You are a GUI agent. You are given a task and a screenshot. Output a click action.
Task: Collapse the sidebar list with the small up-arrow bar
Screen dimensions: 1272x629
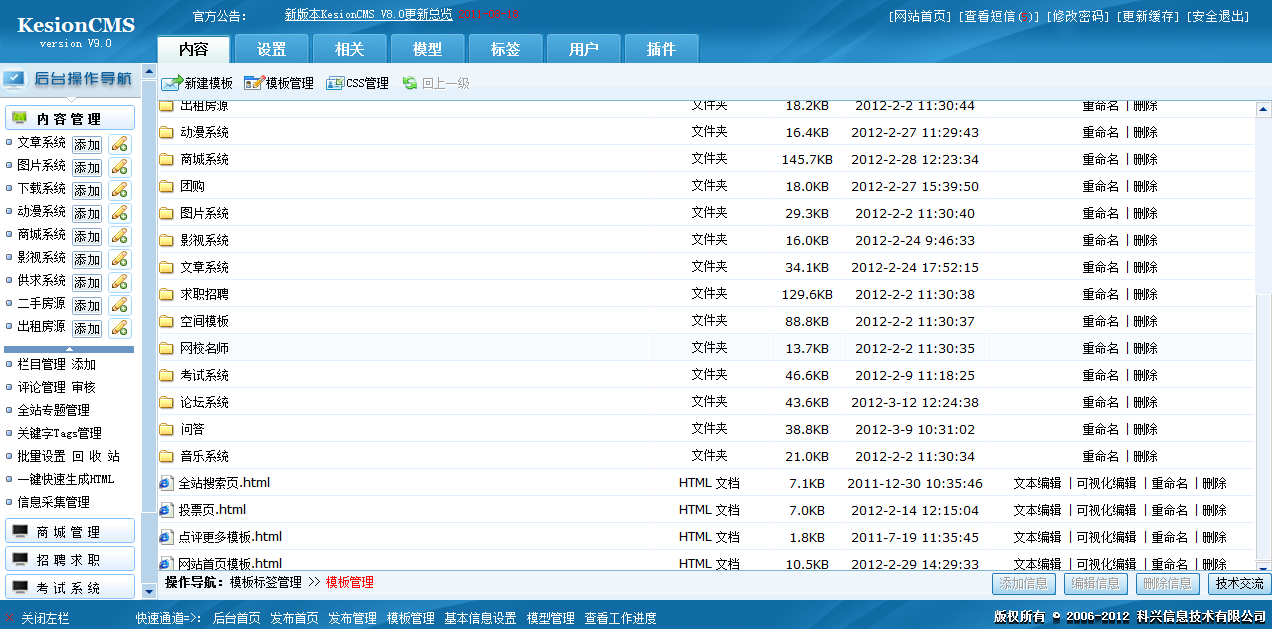(69, 349)
